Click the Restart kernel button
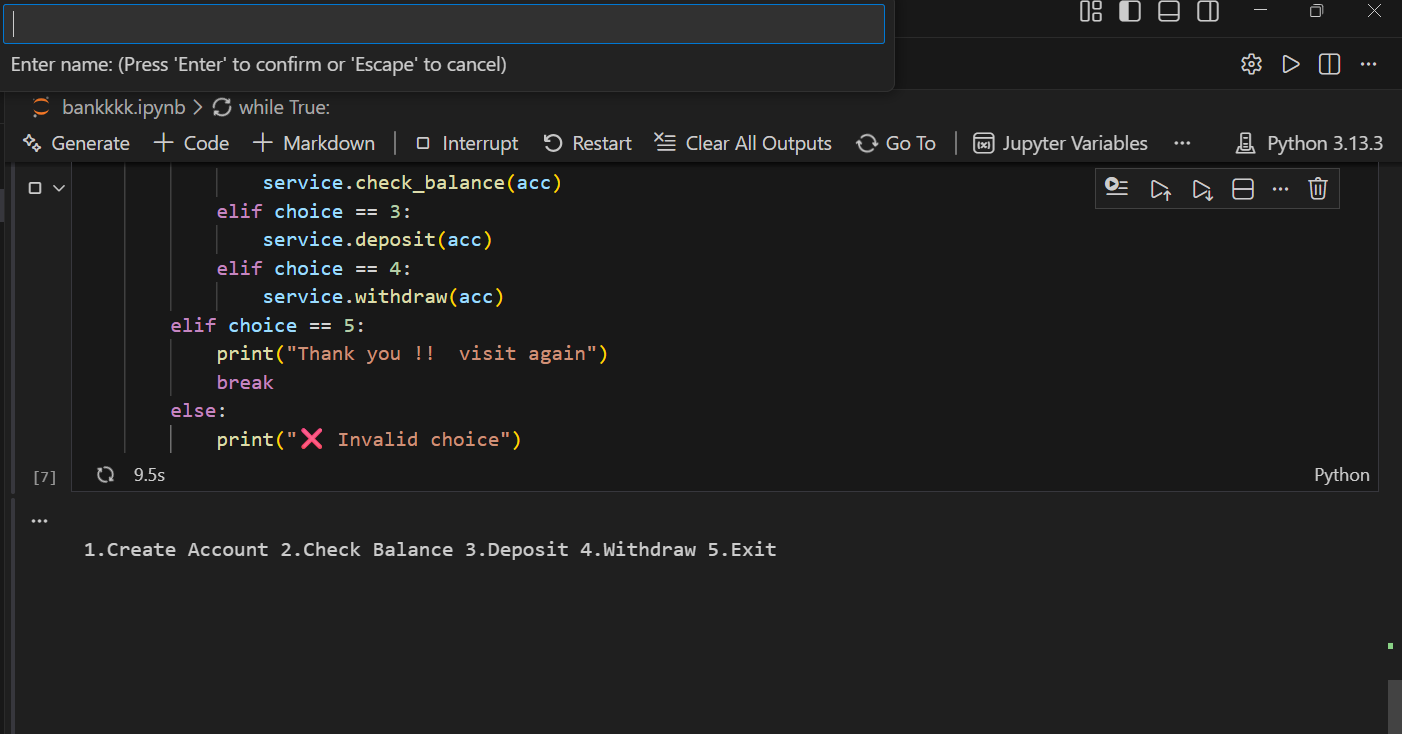1402x734 pixels. (588, 143)
